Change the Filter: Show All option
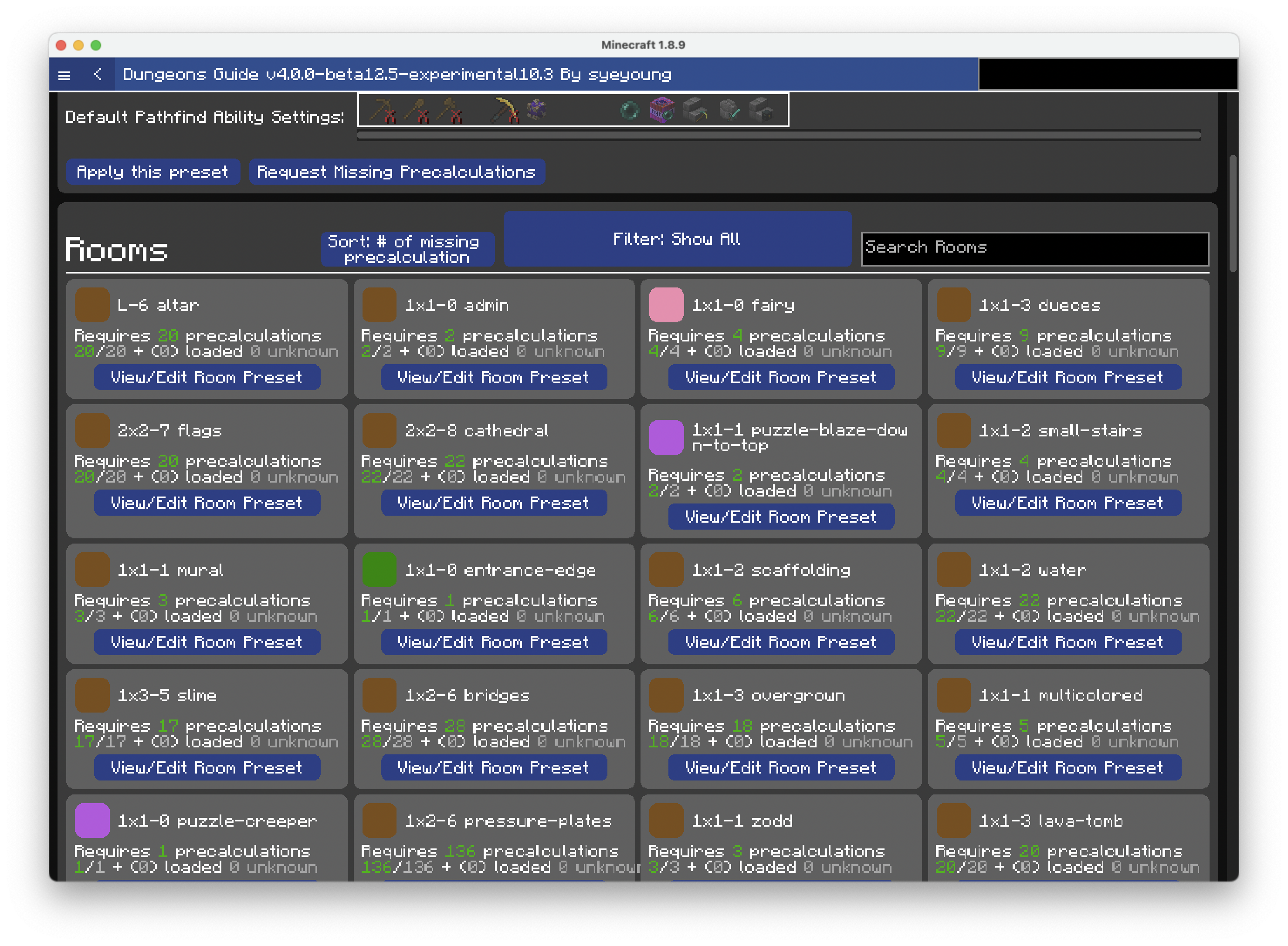Image resolution: width=1288 pixels, height=946 pixels. point(677,239)
